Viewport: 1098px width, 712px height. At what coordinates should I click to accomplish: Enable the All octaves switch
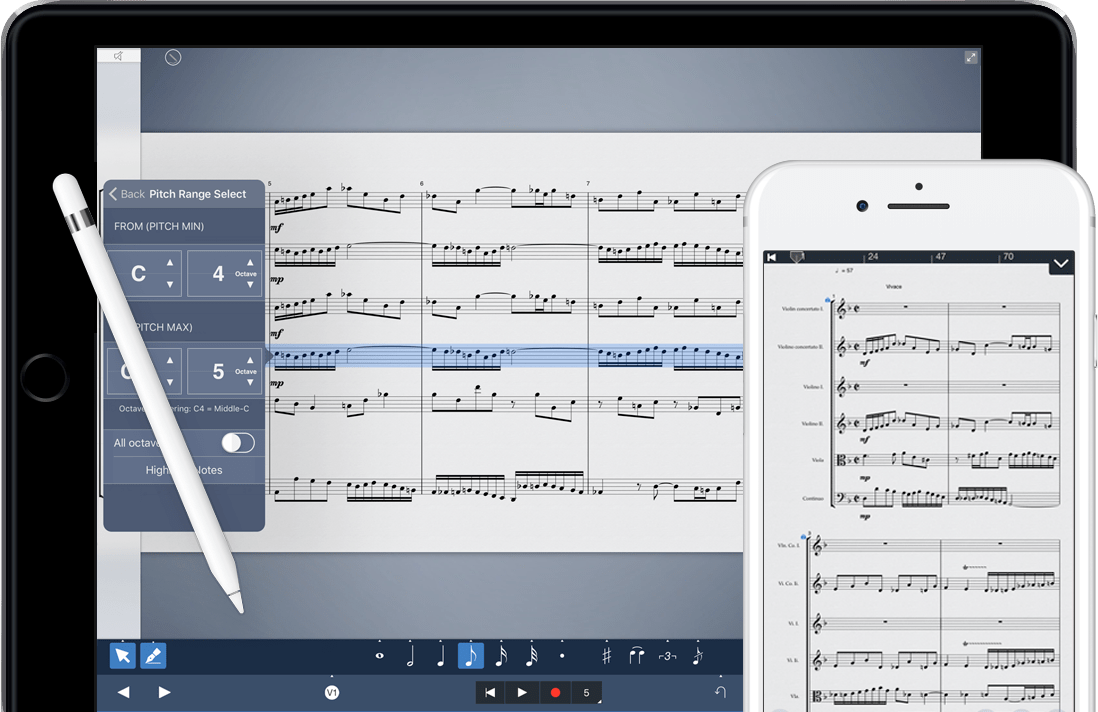click(241, 443)
